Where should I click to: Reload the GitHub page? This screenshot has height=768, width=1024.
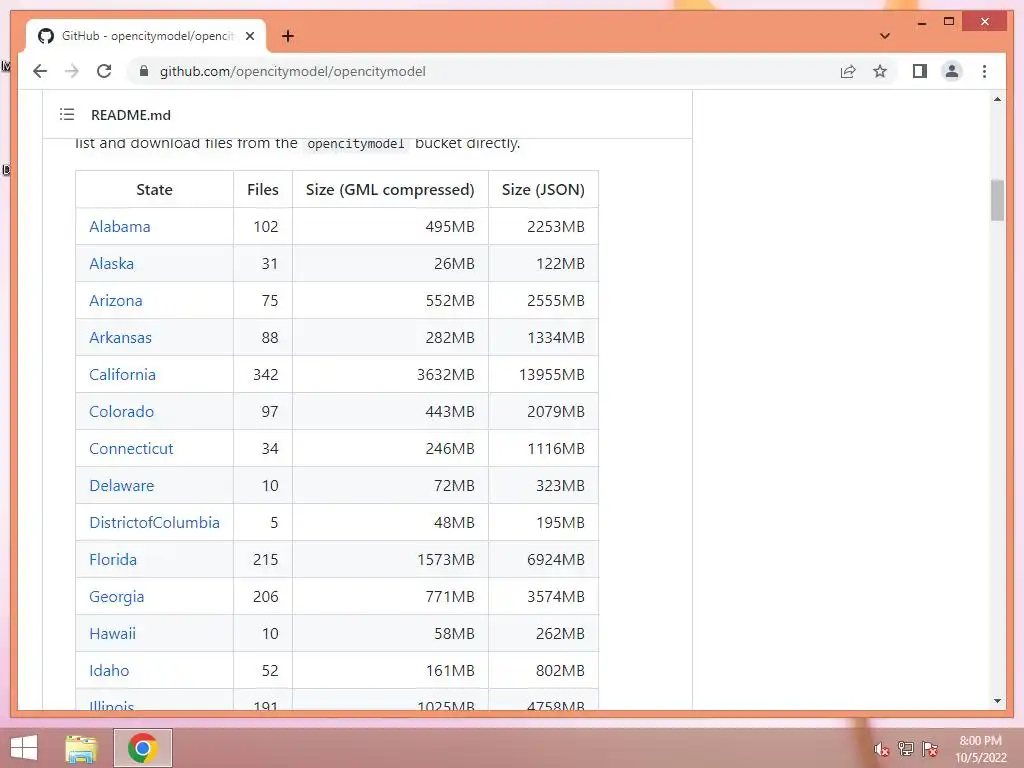coord(104,71)
